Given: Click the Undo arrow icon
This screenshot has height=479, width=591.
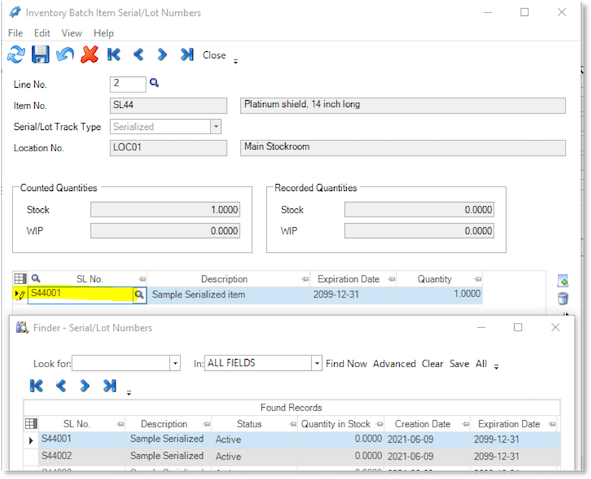Looking at the screenshot, I should 65,54.
